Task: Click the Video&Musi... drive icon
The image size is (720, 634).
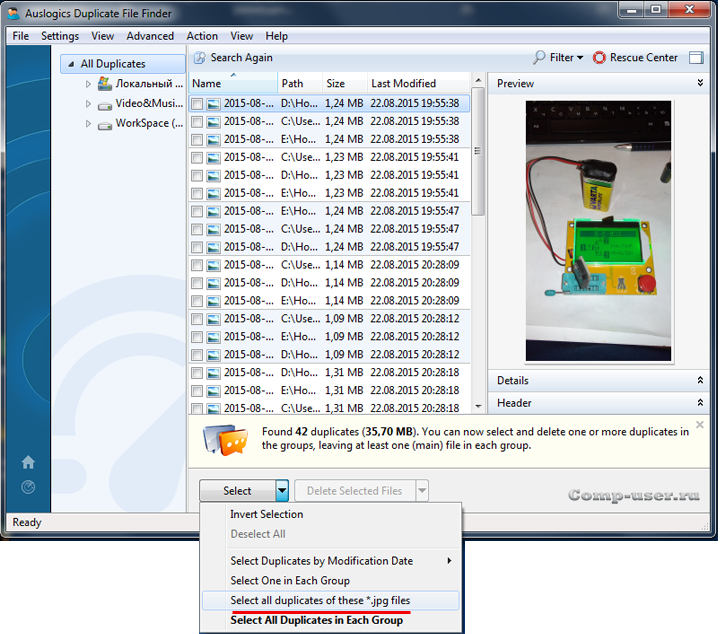Action: [105, 106]
